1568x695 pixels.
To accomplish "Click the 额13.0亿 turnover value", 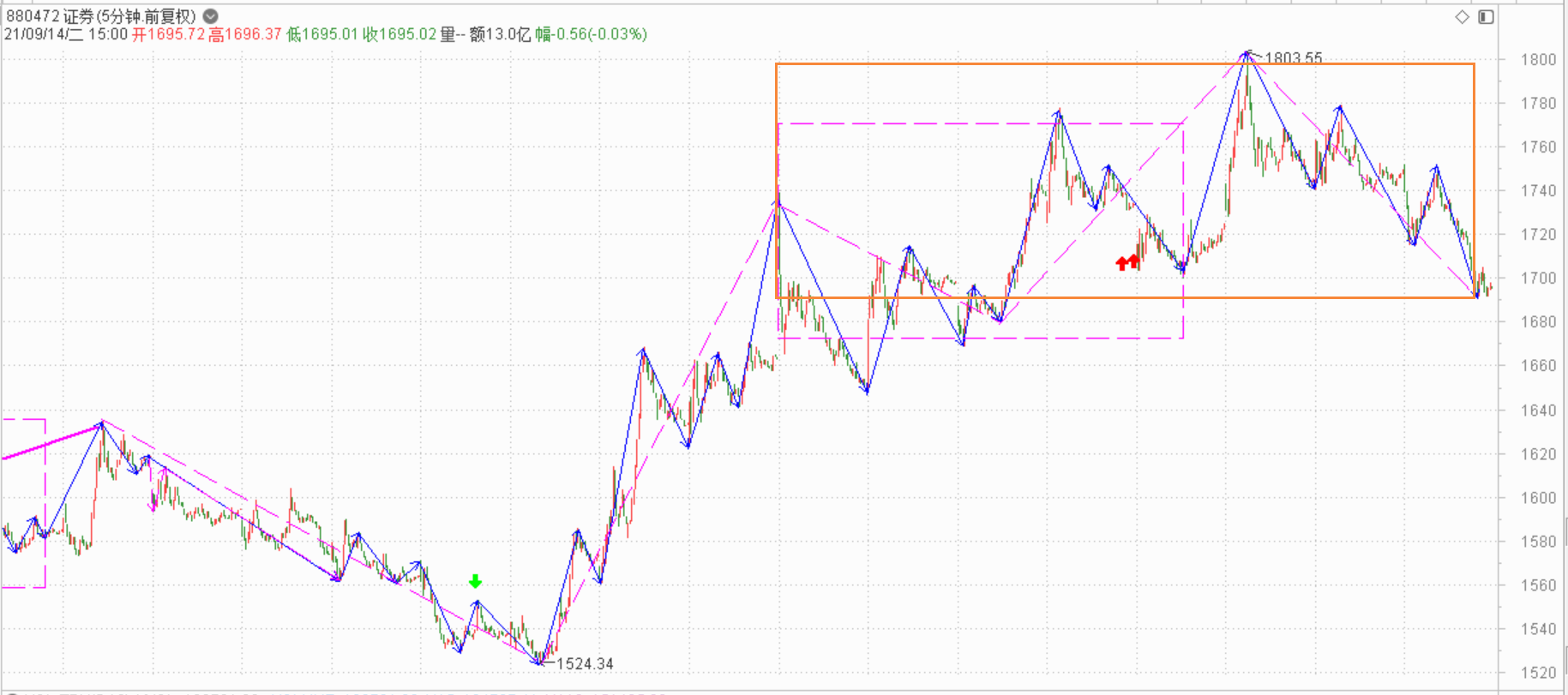I will [500, 34].
